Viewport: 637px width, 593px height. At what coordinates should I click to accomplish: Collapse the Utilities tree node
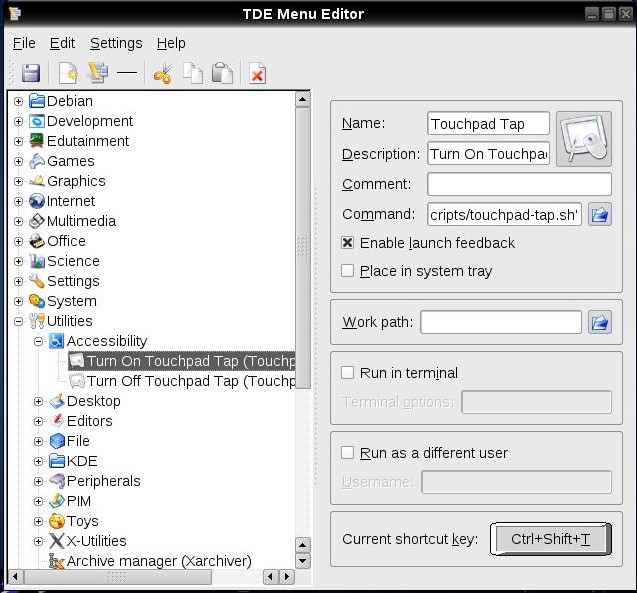(x=18, y=321)
